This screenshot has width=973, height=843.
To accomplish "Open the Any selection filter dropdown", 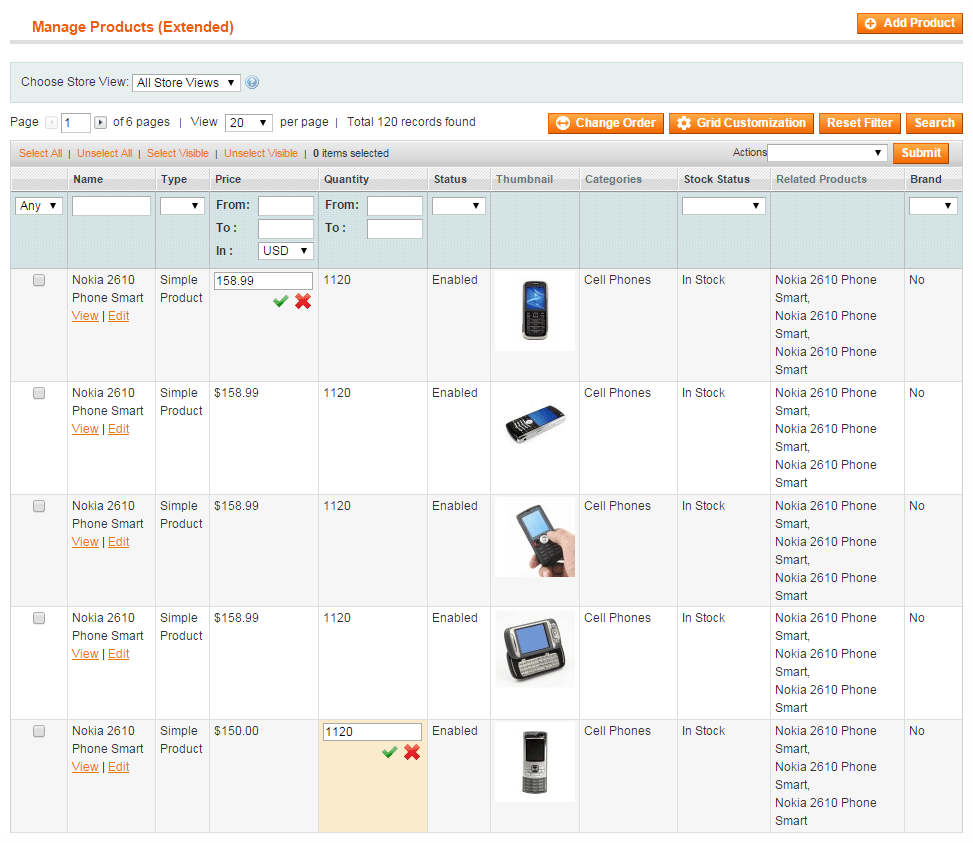I will tap(38, 206).
